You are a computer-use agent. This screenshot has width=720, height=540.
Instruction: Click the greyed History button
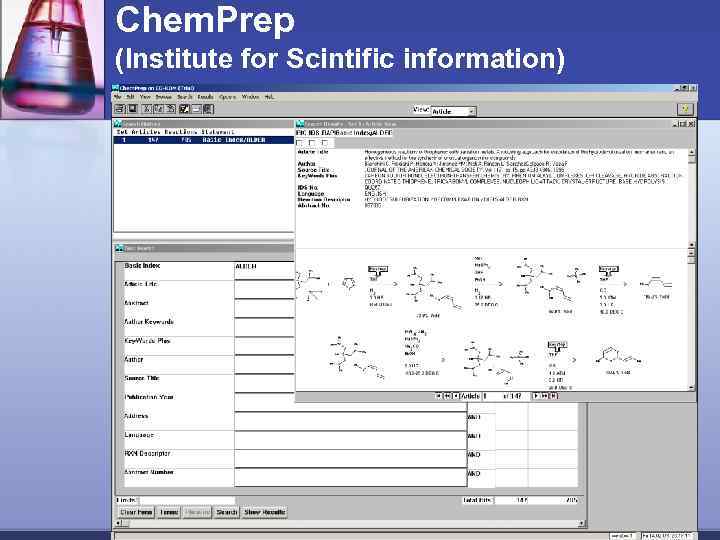[197, 512]
